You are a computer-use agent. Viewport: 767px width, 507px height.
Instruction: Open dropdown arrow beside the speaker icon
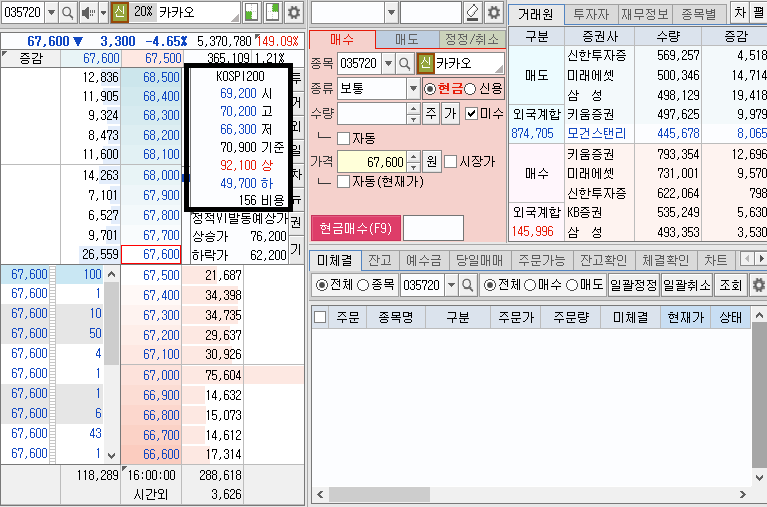pos(103,13)
